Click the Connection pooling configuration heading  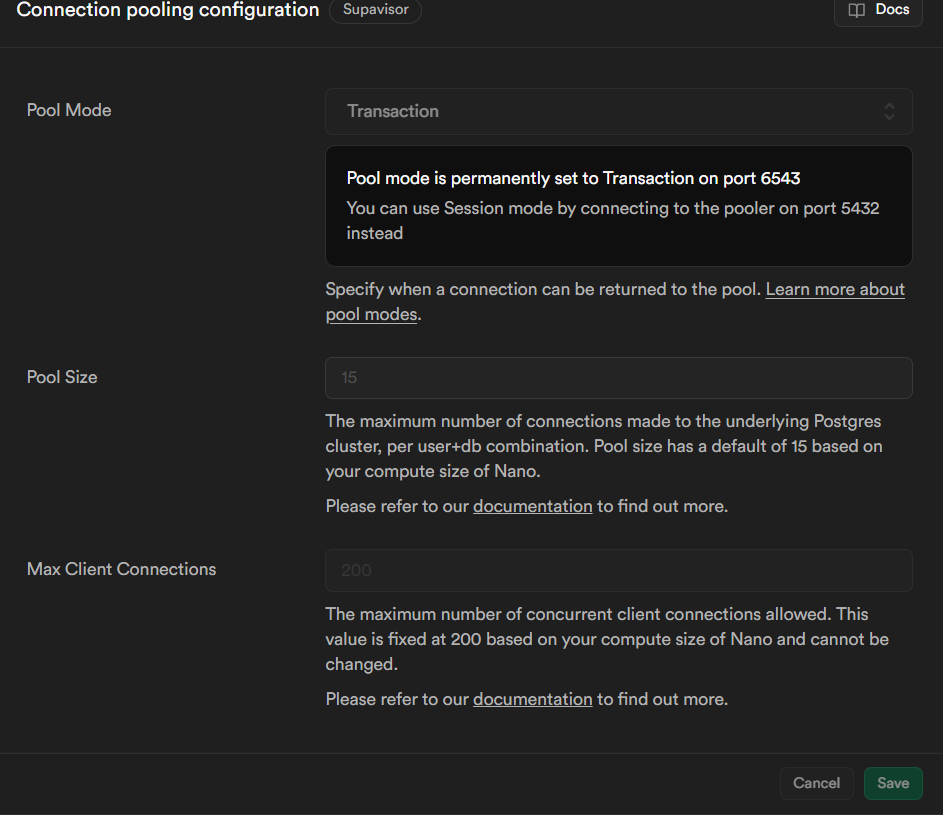tap(168, 10)
